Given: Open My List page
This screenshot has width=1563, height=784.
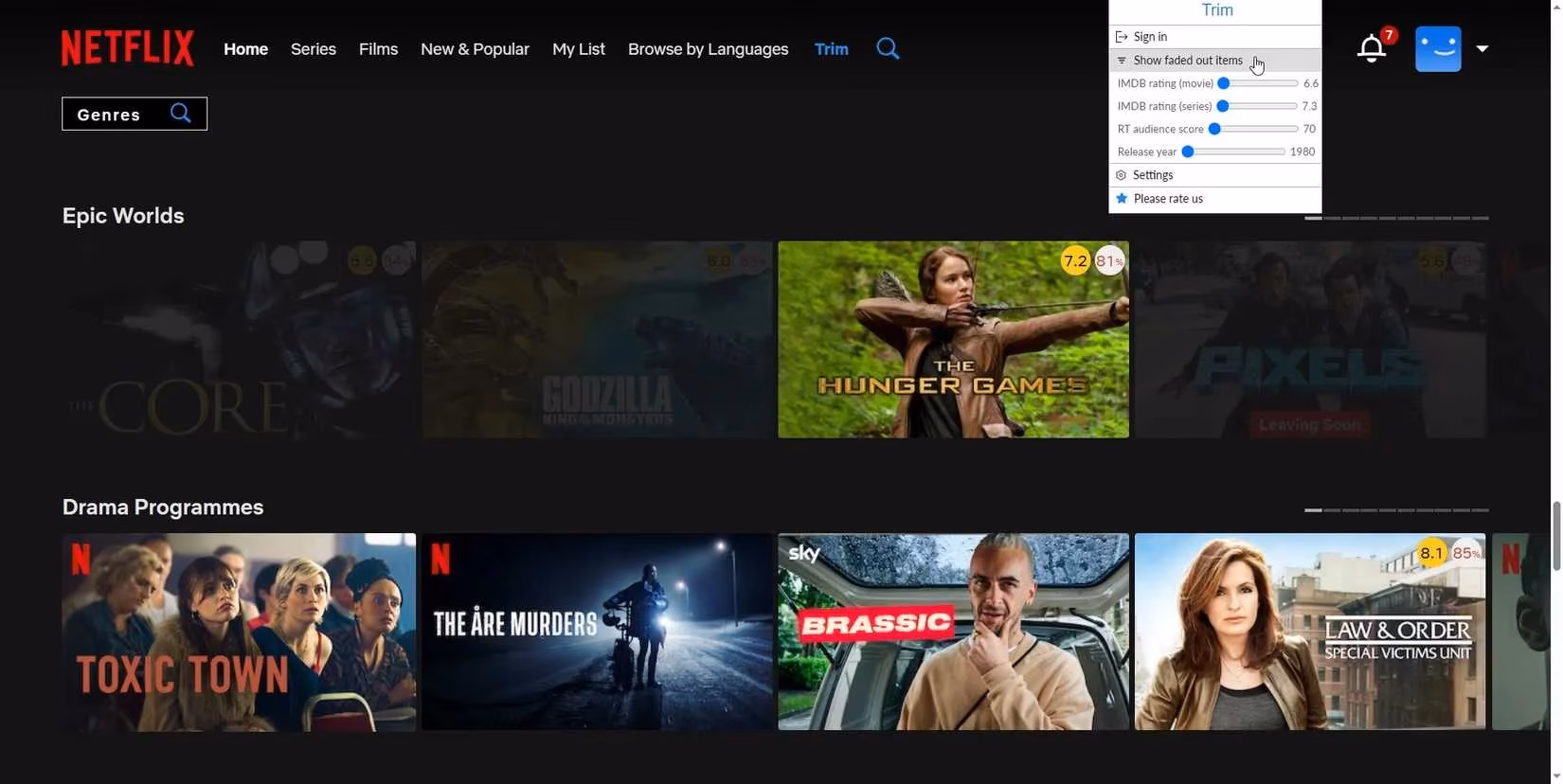Looking at the screenshot, I should click(x=579, y=49).
